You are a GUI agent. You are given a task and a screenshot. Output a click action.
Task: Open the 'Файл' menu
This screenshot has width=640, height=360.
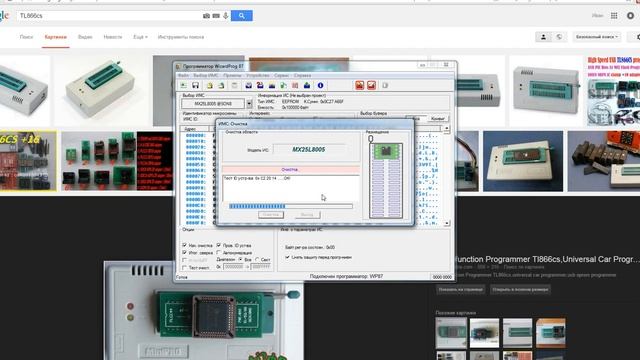183,76
